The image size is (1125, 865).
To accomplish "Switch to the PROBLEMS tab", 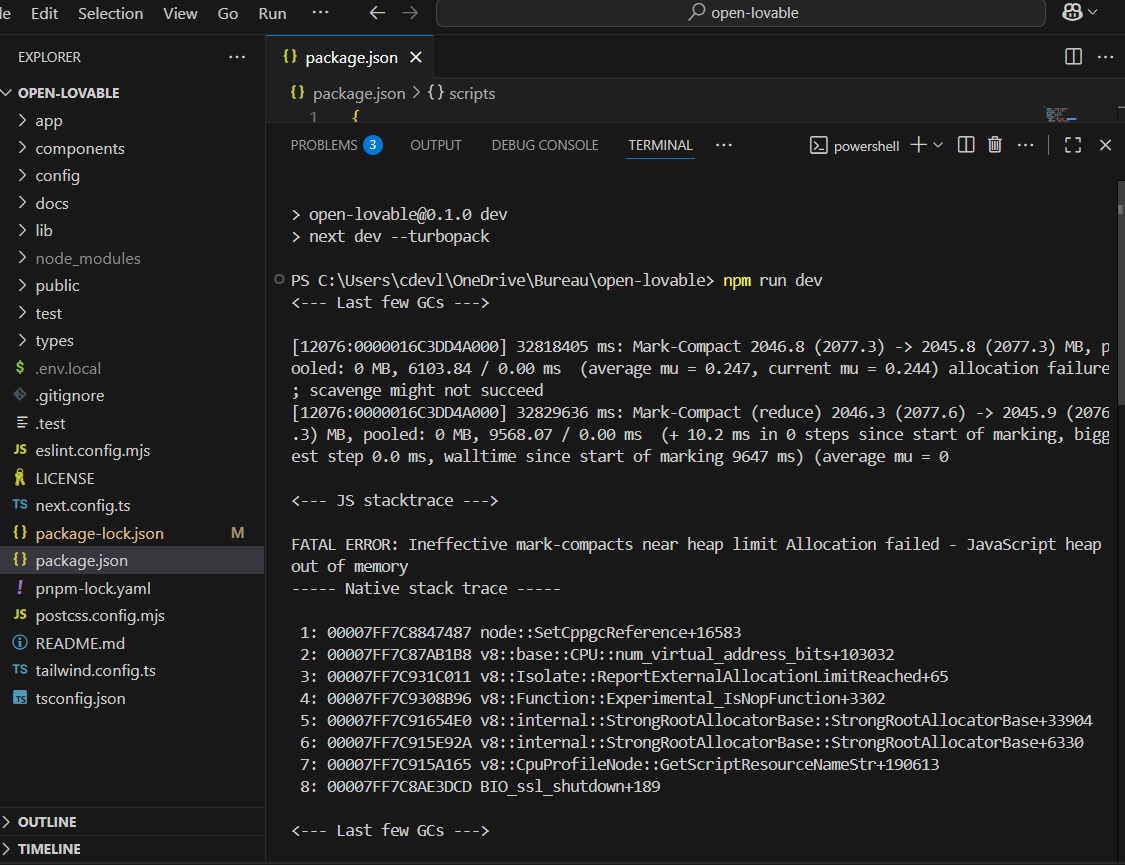I will tap(323, 145).
